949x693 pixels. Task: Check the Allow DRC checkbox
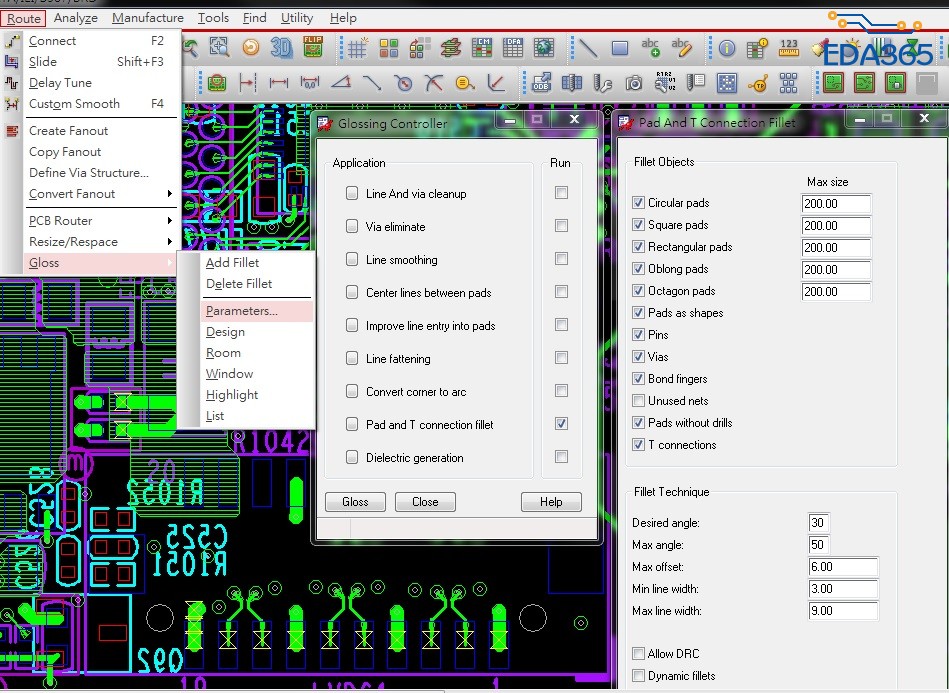(x=639, y=654)
